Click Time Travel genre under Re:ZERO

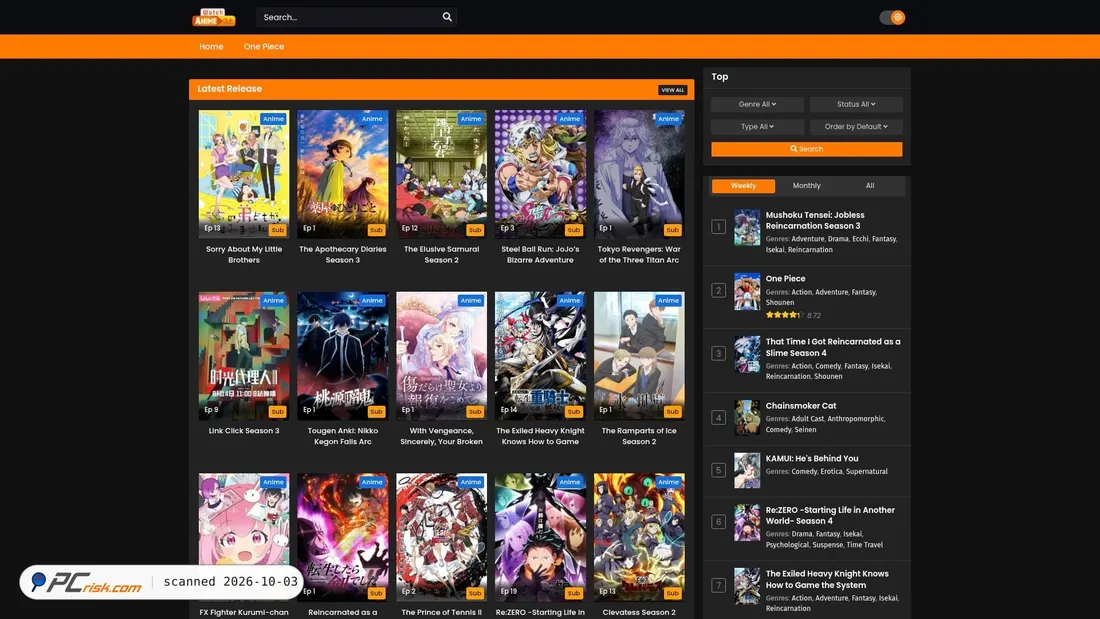point(864,545)
